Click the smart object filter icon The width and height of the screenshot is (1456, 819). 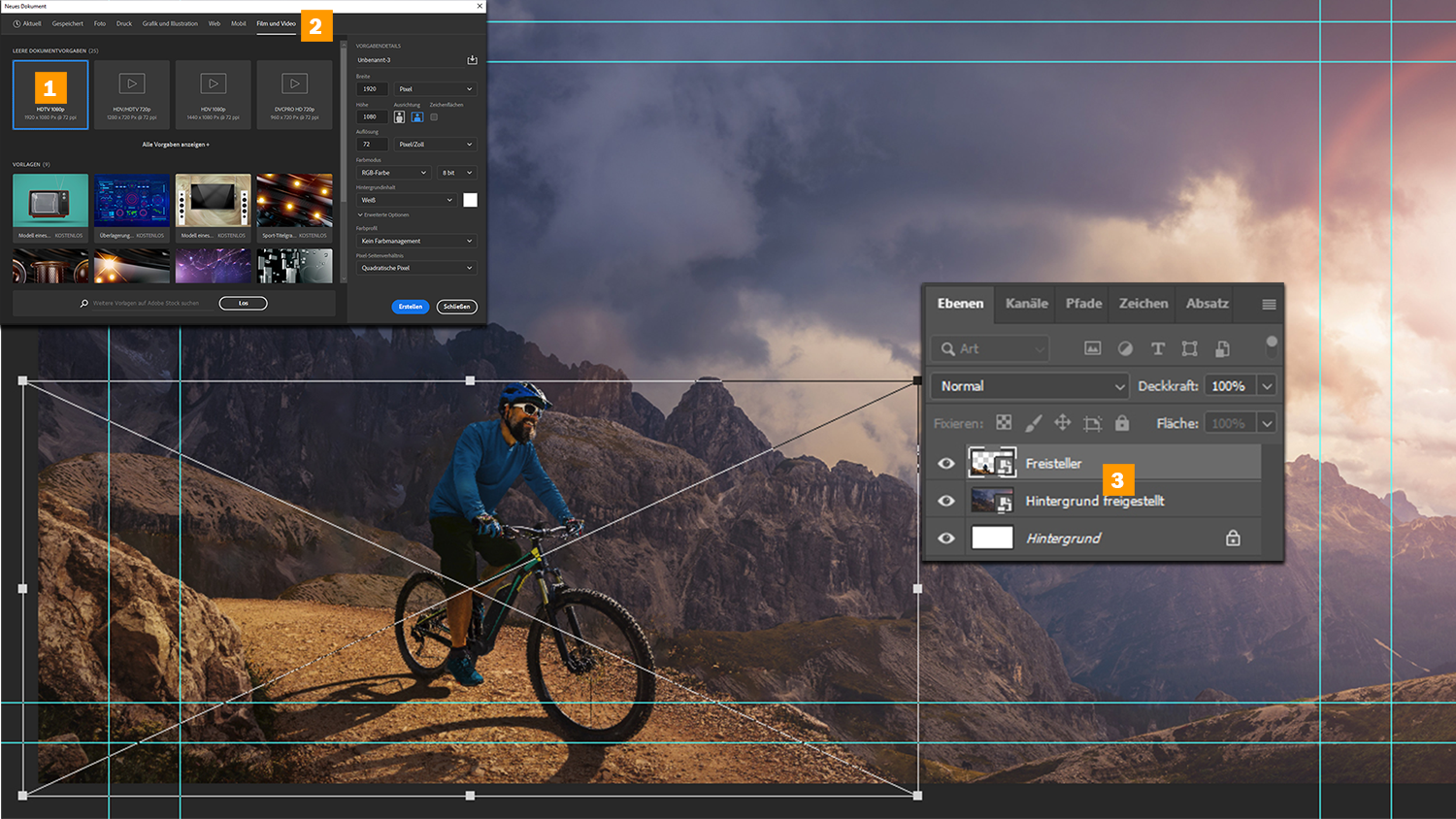1222,348
